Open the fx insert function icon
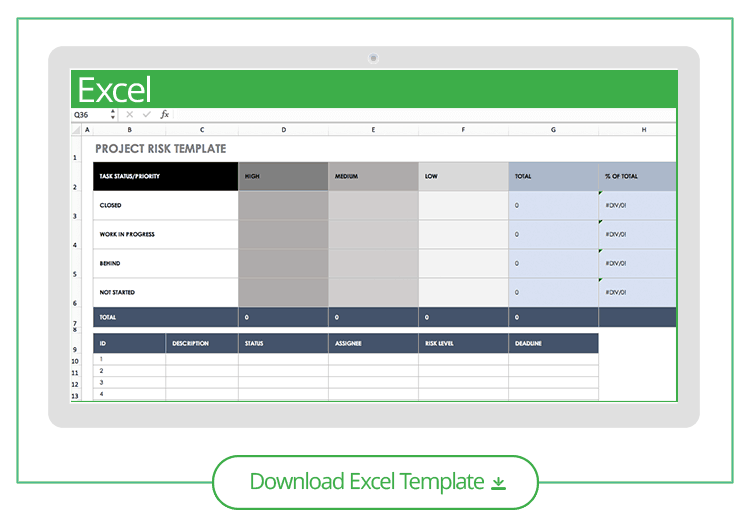Screen dimensions: 746x528 165,114
